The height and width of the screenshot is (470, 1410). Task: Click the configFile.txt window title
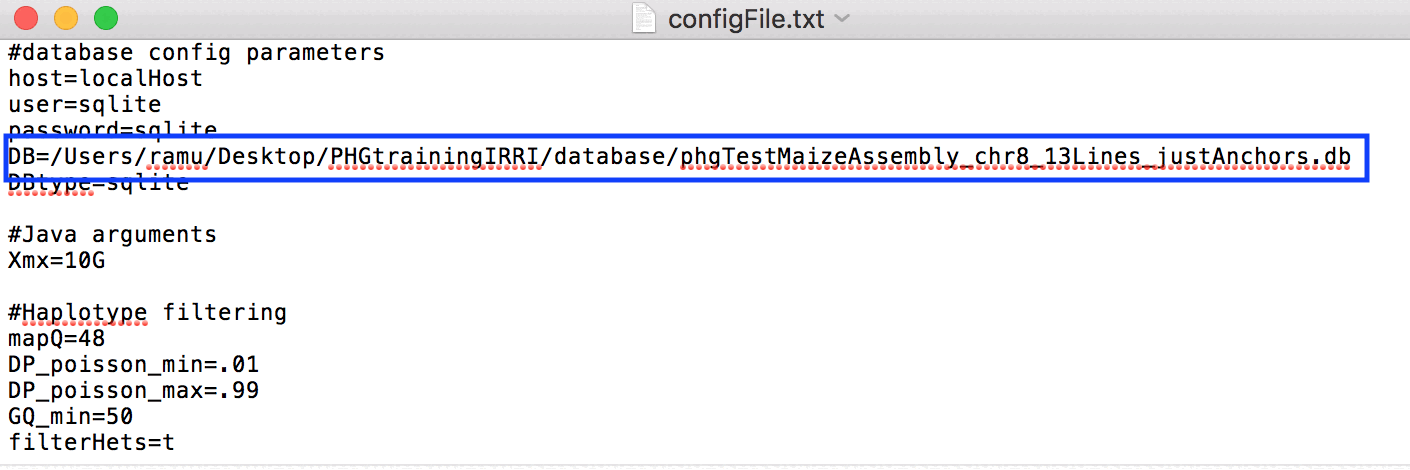745,19
